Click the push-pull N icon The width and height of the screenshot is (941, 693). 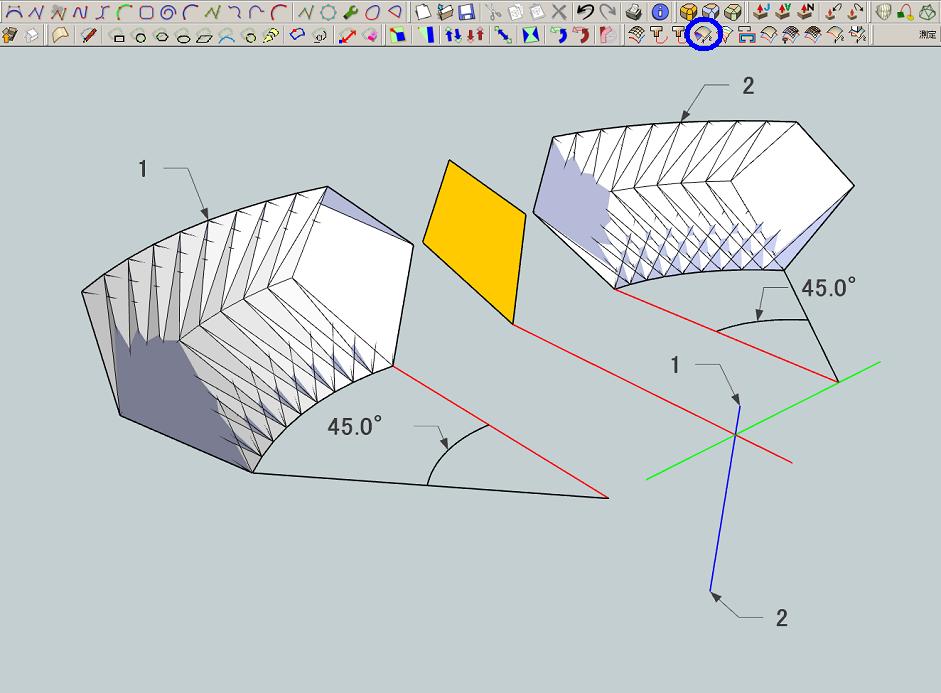(806, 11)
